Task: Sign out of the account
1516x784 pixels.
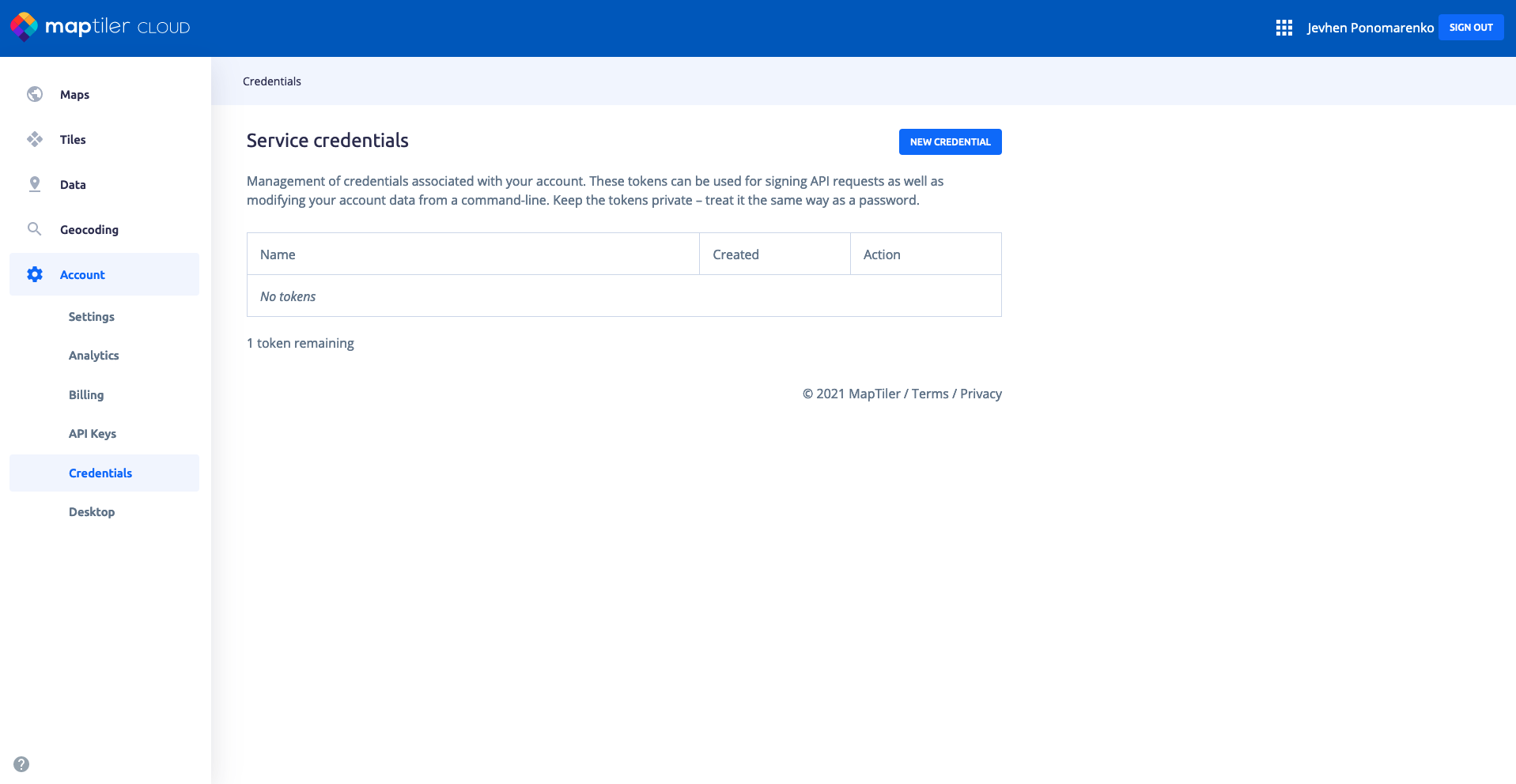Action: coord(1470,28)
